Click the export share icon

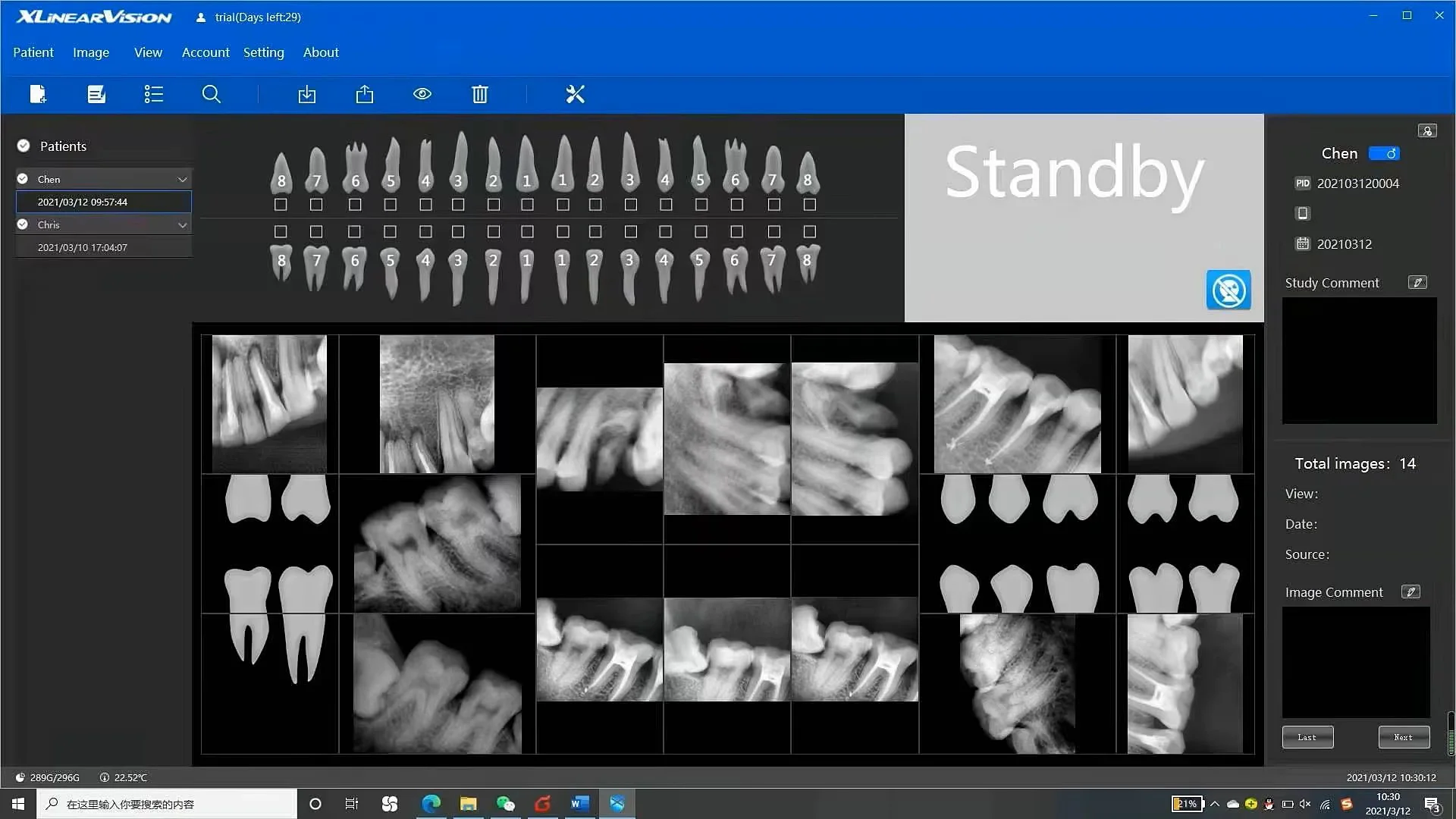(365, 94)
